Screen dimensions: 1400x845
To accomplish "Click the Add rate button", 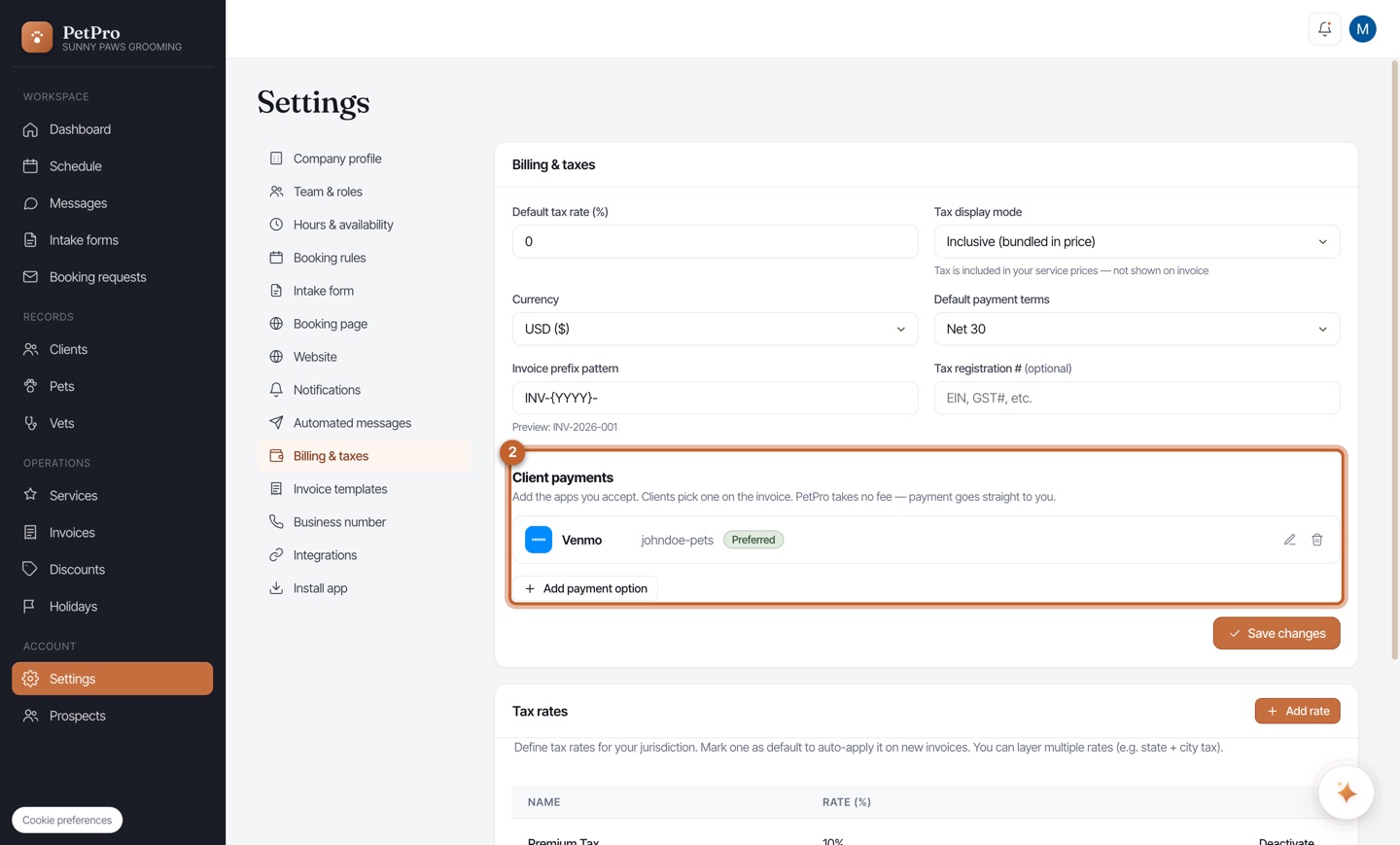I will [x=1297, y=711].
